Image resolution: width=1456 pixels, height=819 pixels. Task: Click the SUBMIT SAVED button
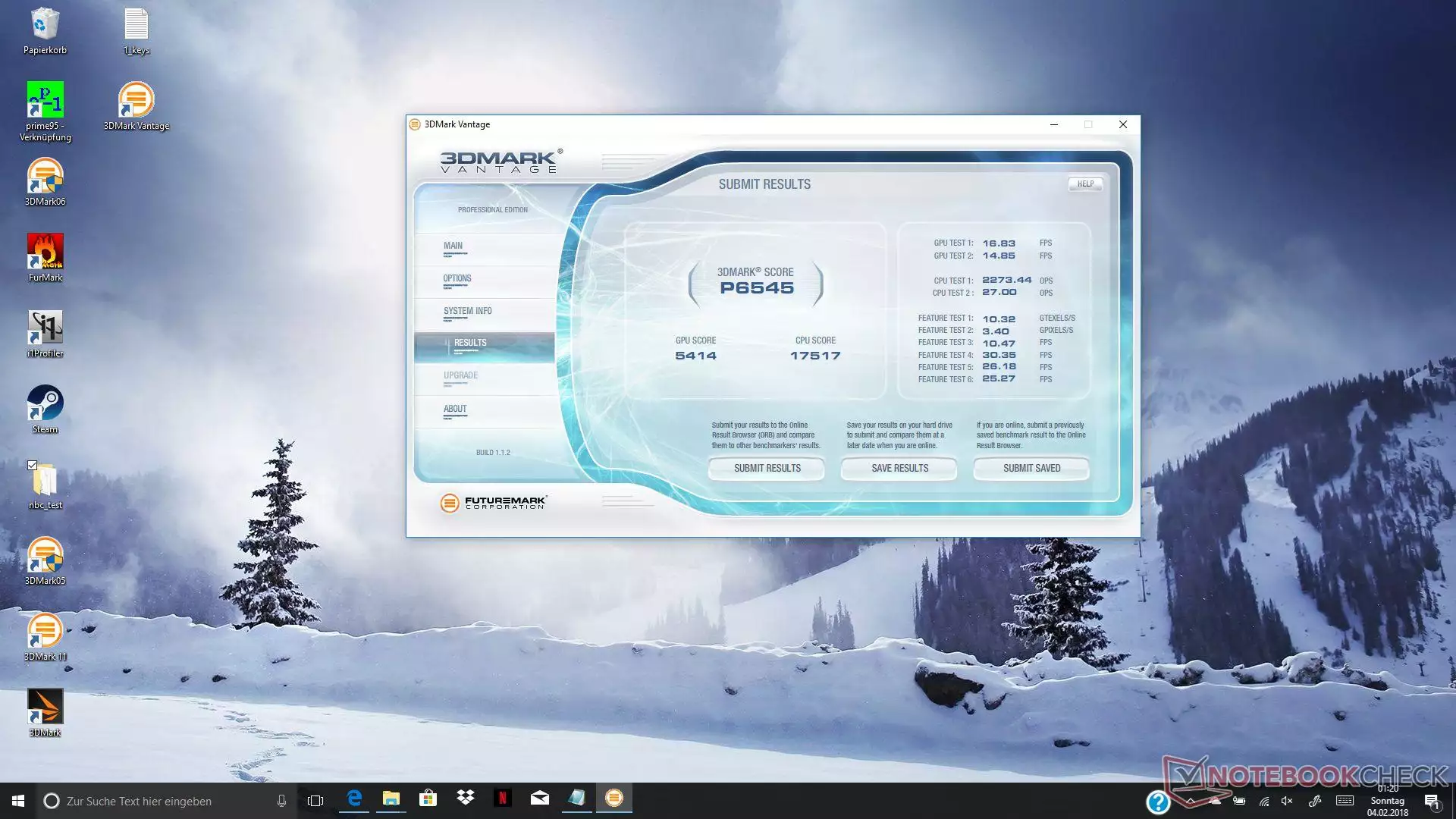click(x=1031, y=468)
